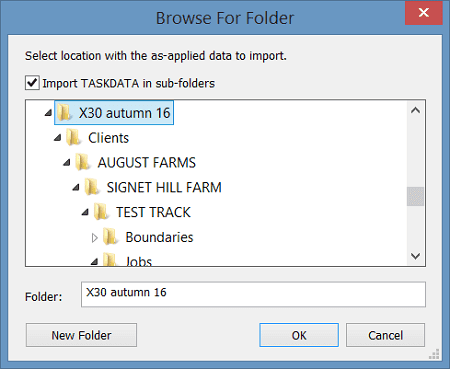
Task: Collapse the AUGUST FARMS tree node
Action: (67, 163)
